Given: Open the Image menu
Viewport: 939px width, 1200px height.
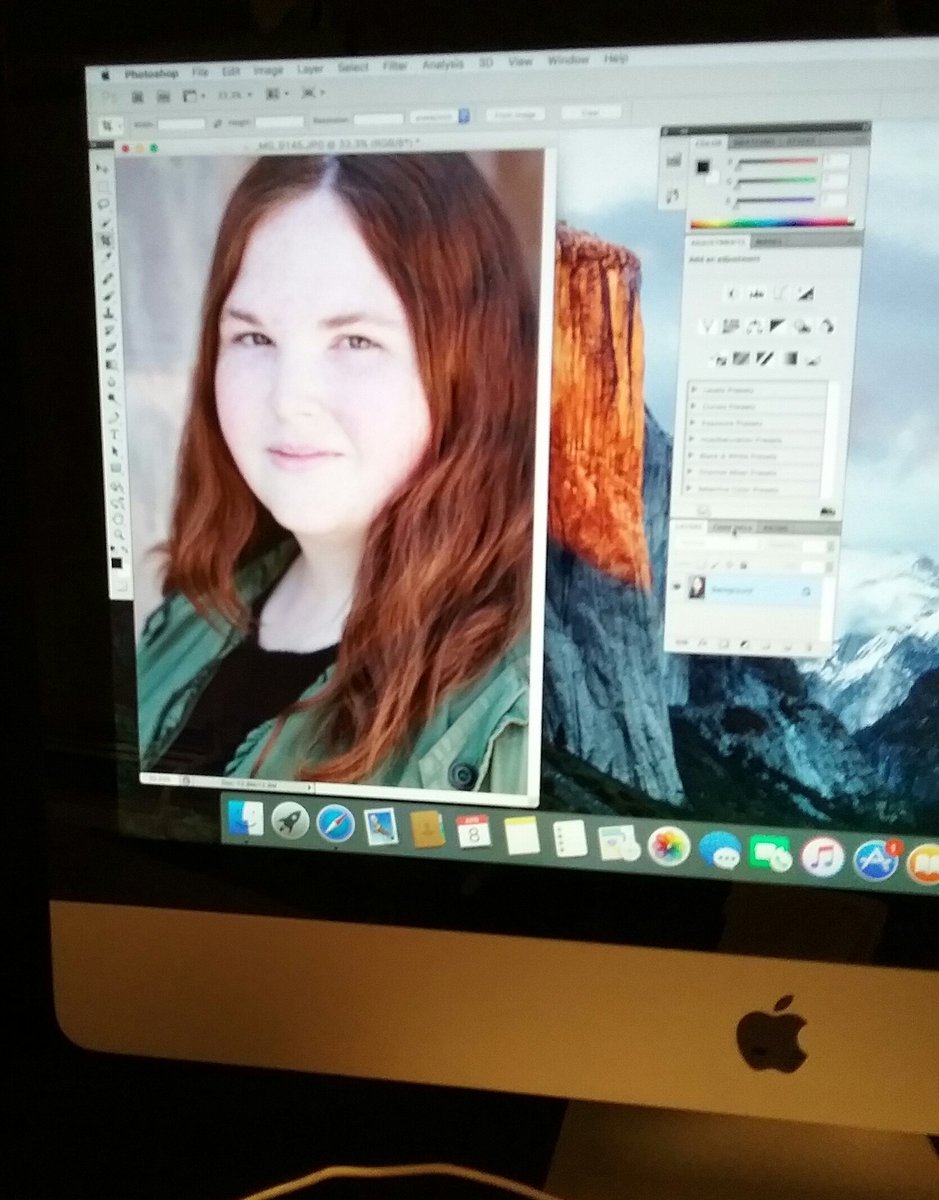Looking at the screenshot, I should click(269, 72).
